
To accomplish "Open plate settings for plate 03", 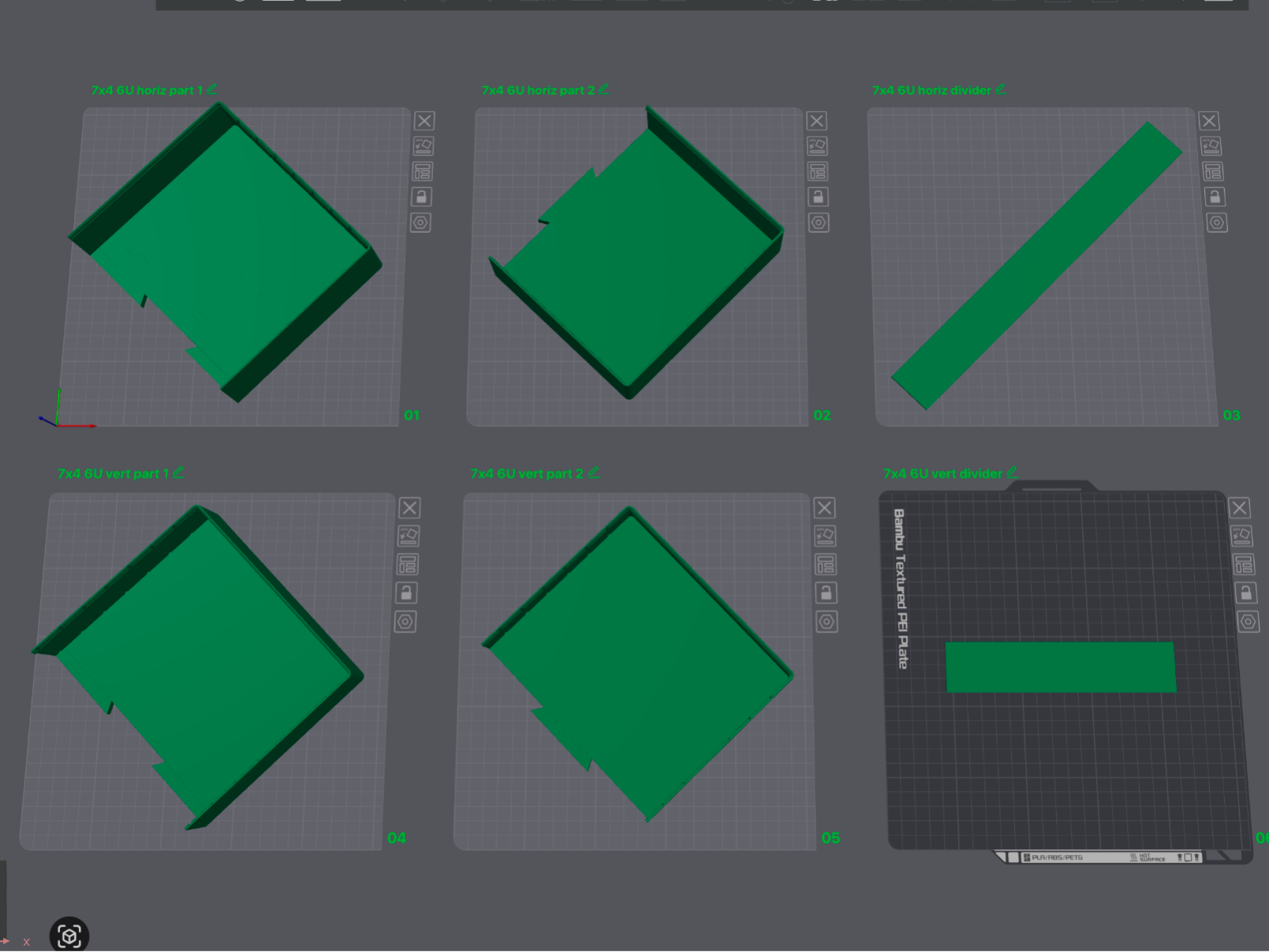I will (1217, 222).
